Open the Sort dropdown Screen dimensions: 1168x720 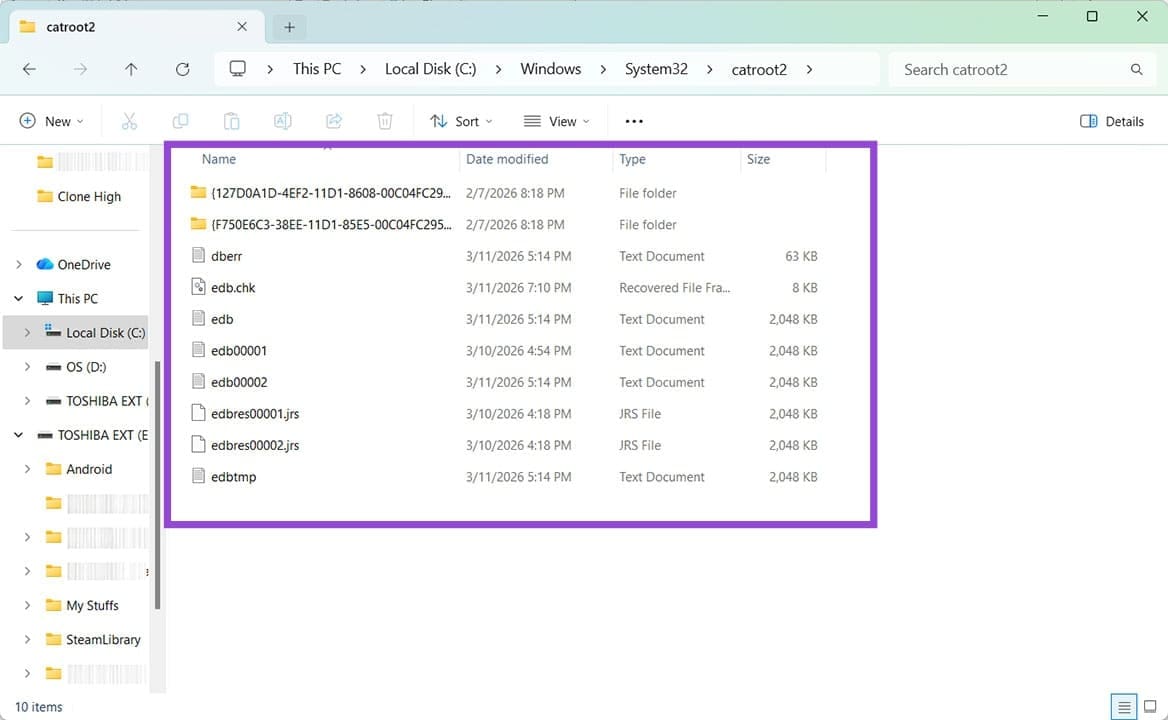point(460,120)
